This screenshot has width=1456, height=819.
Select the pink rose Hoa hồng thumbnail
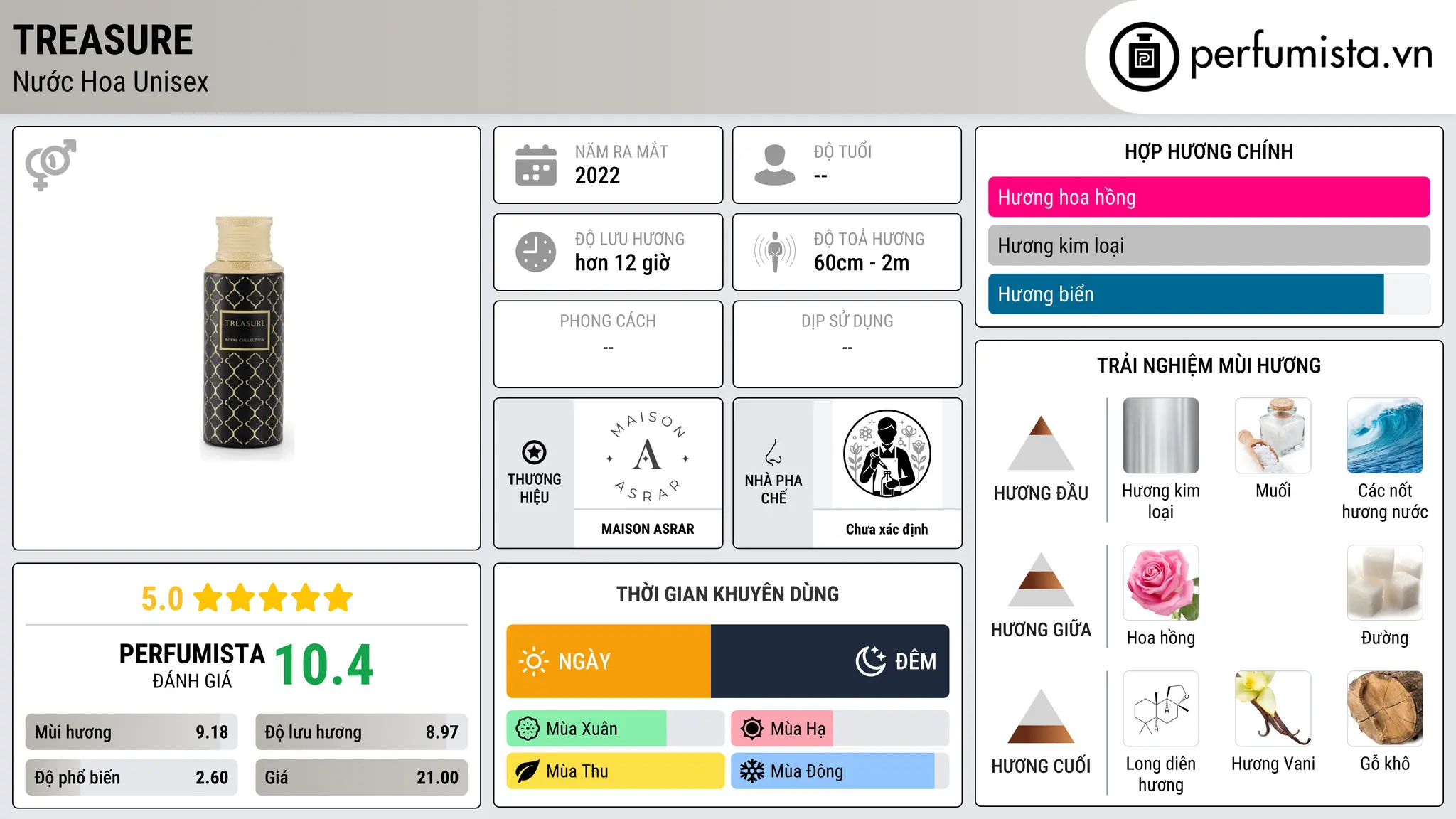1160,583
